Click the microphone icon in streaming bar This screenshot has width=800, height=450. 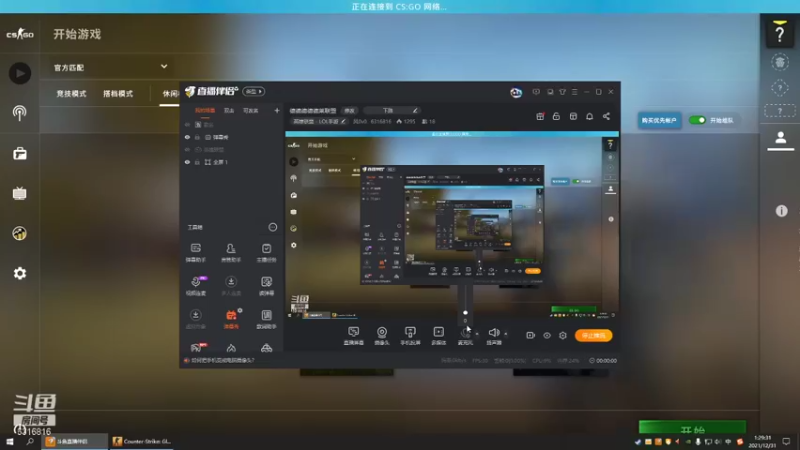(x=465, y=335)
